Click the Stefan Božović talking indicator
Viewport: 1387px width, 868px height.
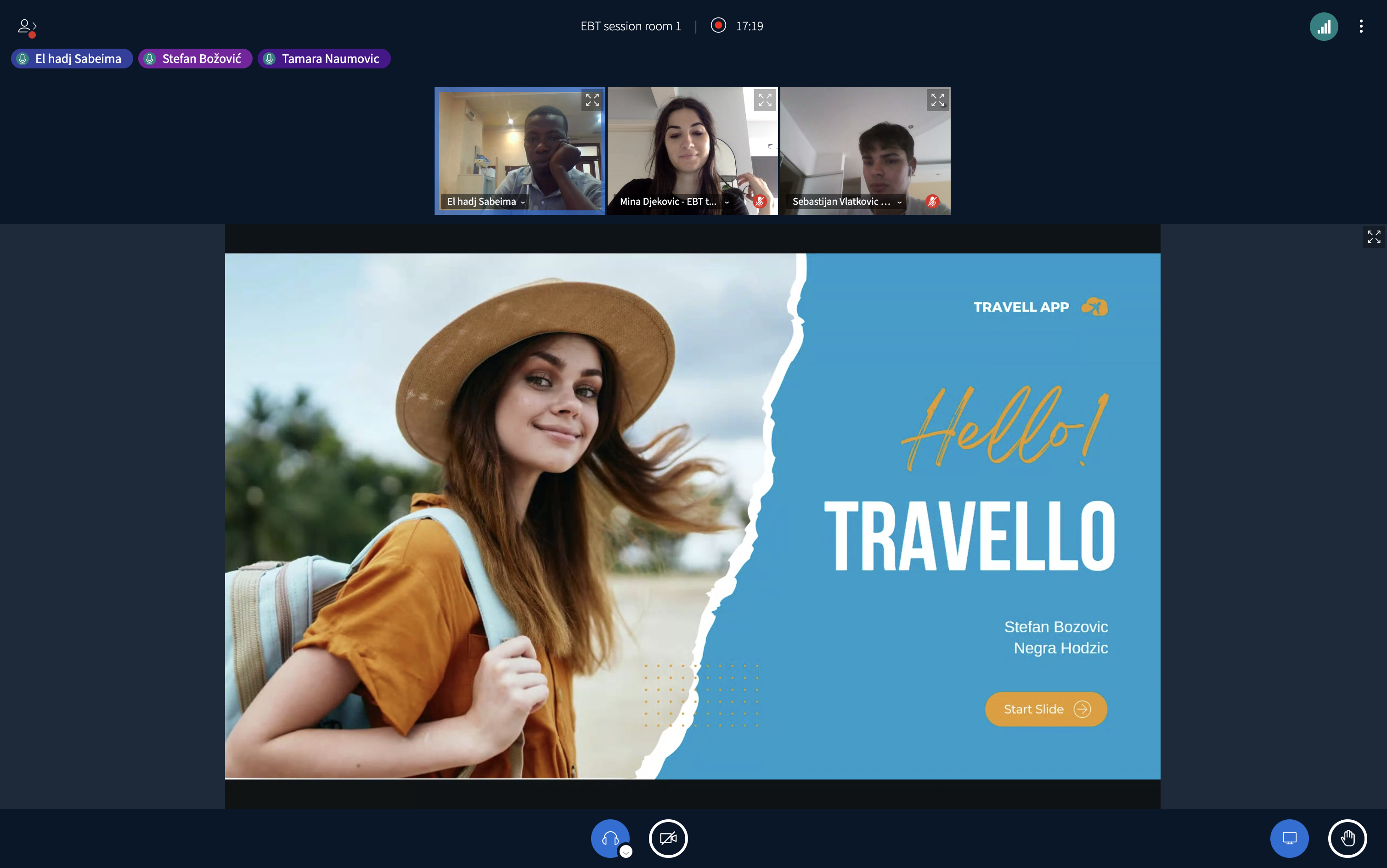(x=195, y=59)
